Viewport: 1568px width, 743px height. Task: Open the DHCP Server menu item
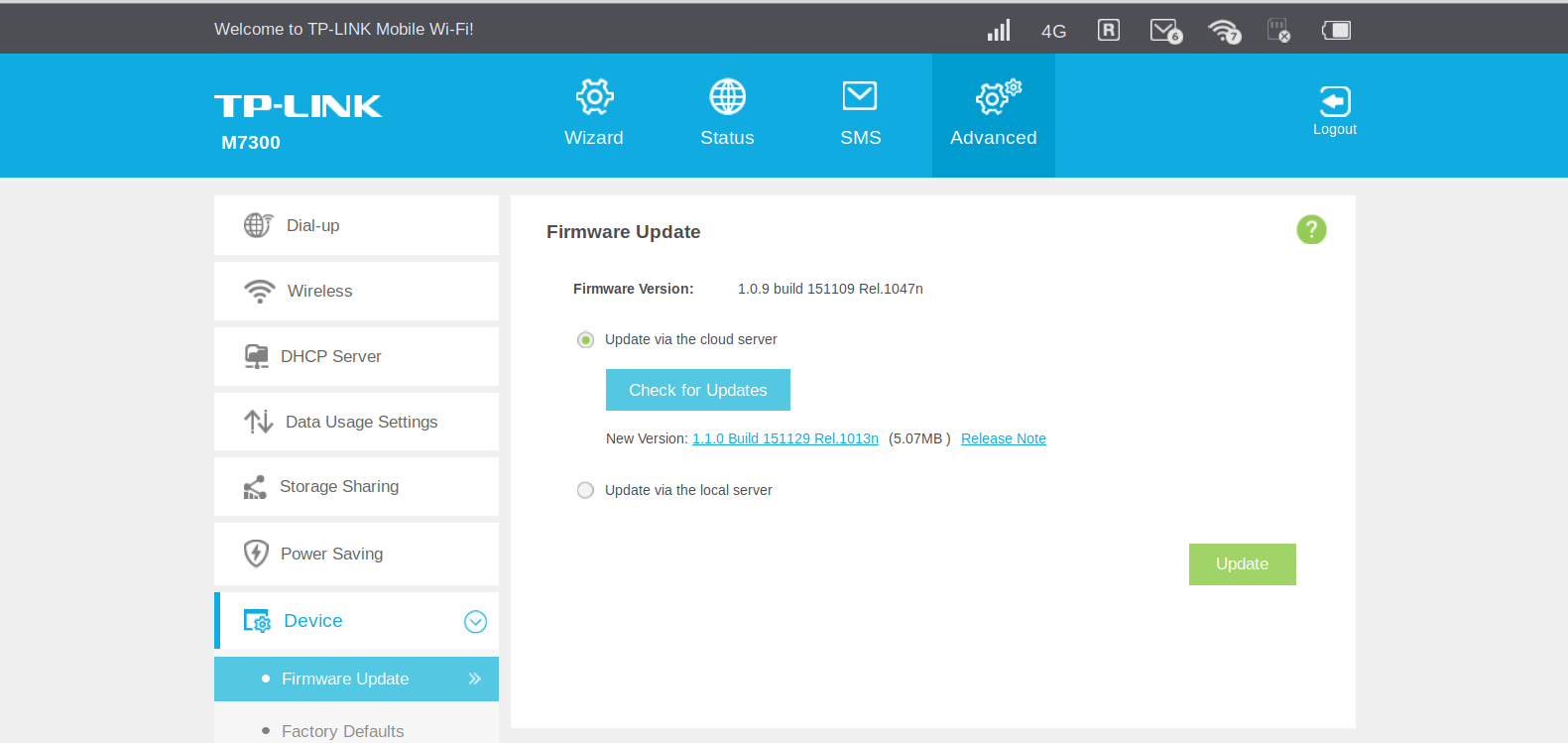[x=356, y=356]
